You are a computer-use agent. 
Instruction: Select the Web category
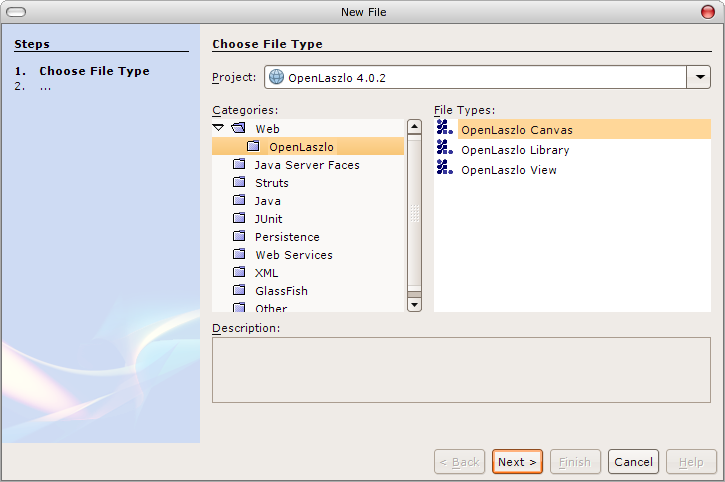coord(267,129)
